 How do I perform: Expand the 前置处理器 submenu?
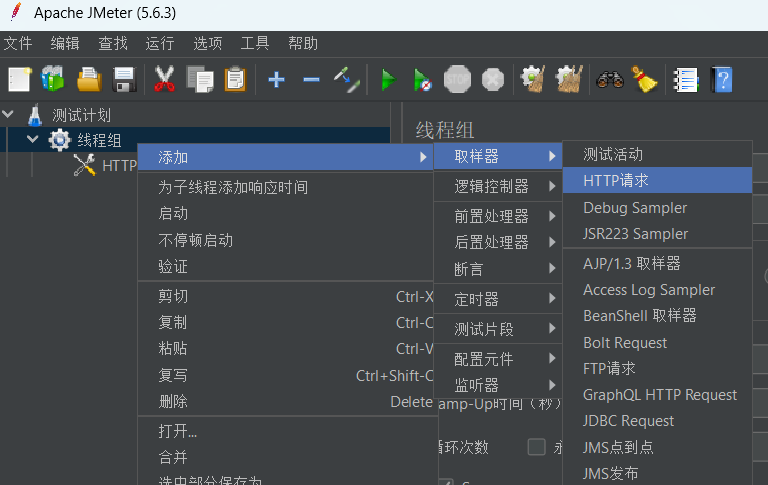coord(498,216)
